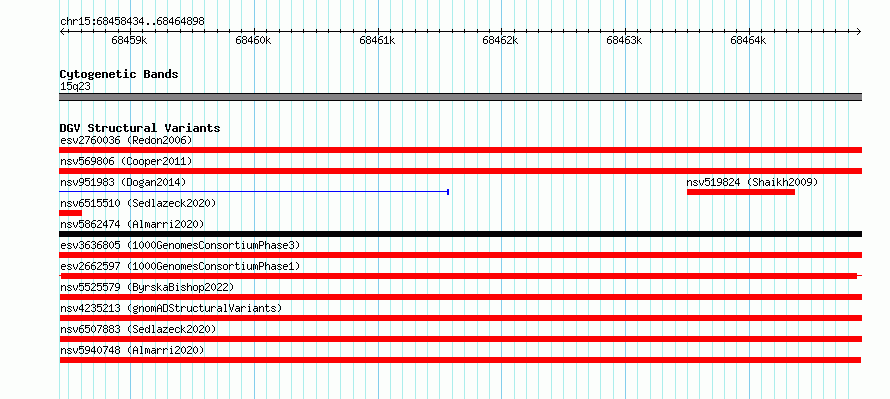
Task: Click esv2662597 (1000GenomesConsortiumPhase1) label
Action: pyautogui.click(x=180, y=266)
